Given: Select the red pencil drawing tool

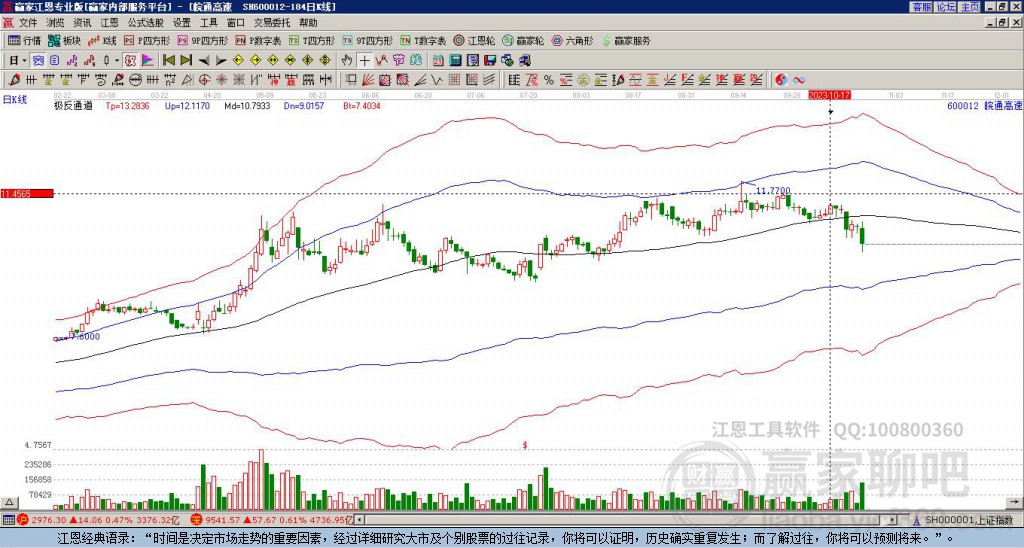Looking at the screenshot, I should point(14,80).
